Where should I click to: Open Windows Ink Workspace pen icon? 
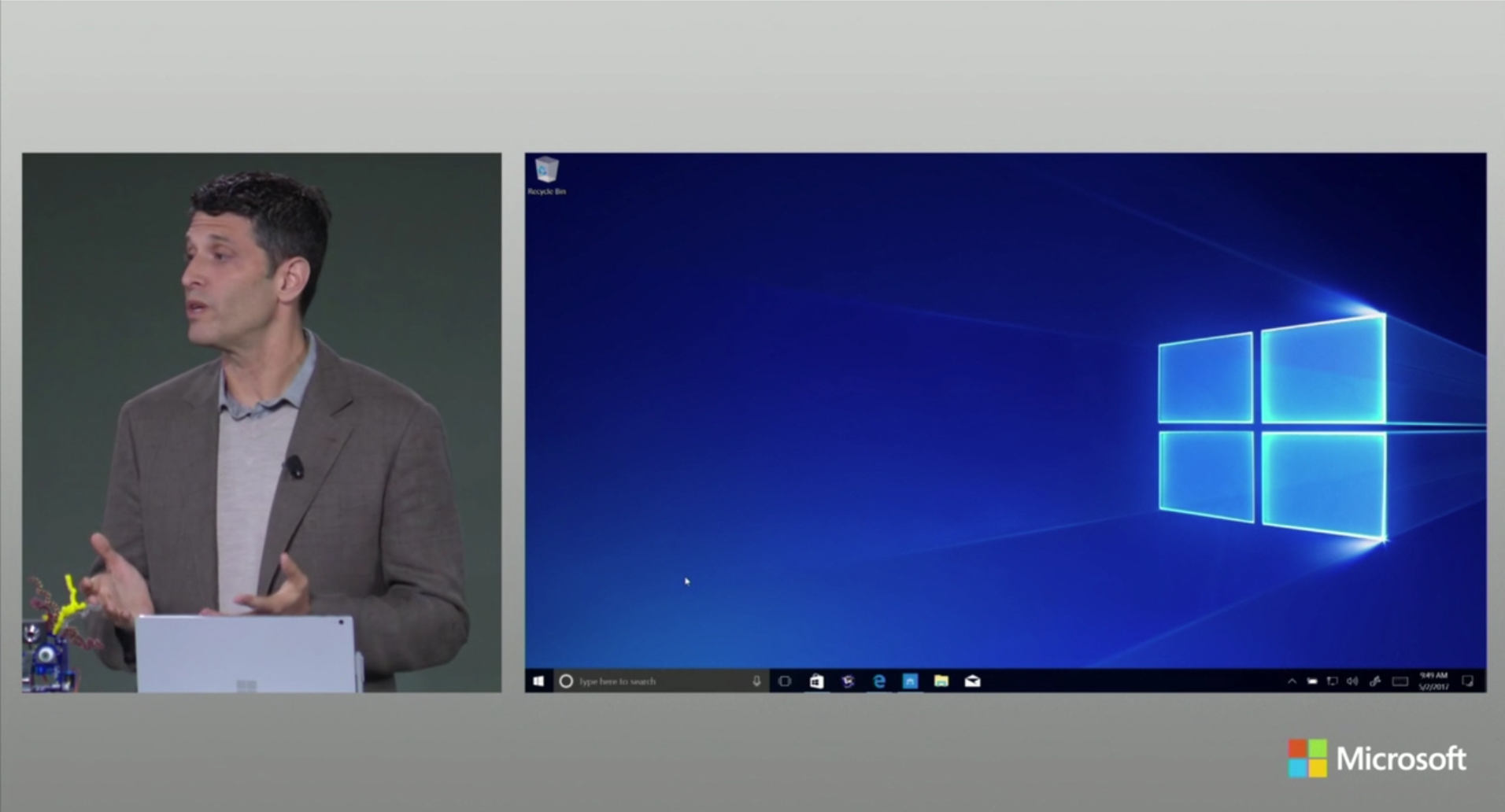point(1375,681)
